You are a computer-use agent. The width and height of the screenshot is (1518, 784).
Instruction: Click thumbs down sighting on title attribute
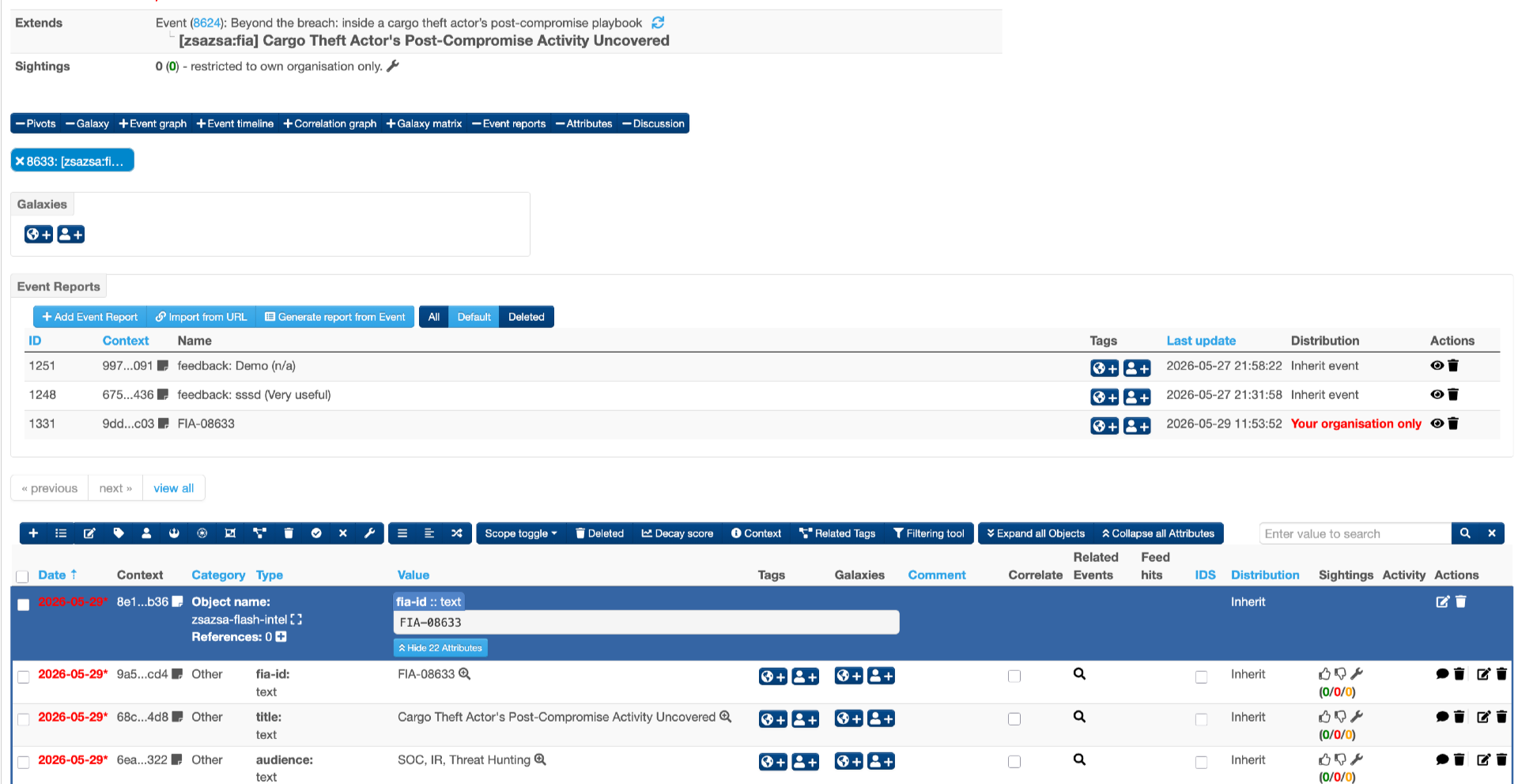[x=1340, y=717]
